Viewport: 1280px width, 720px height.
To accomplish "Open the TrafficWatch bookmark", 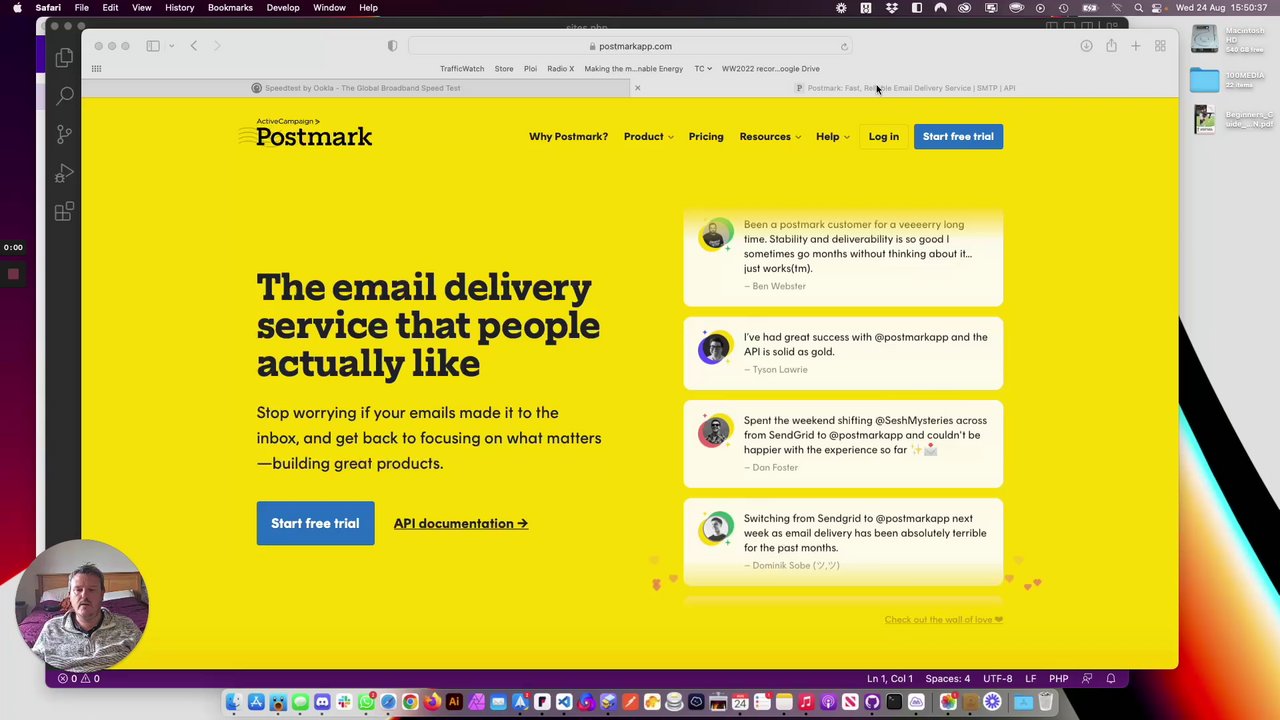I will coord(462,69).
